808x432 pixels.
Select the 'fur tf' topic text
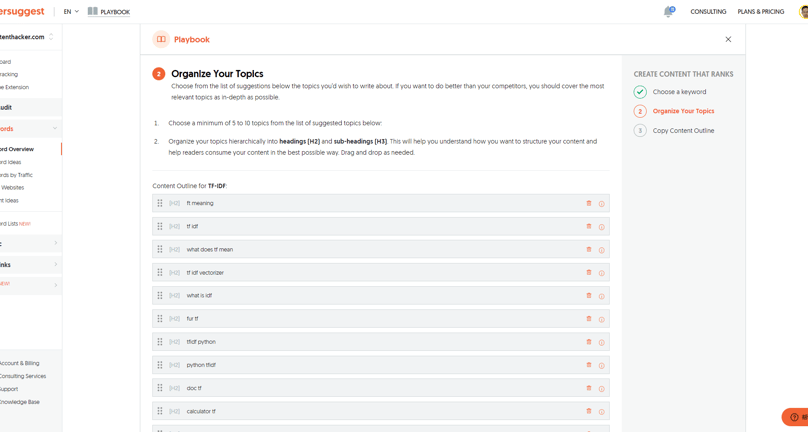click(x=192, y=319)
